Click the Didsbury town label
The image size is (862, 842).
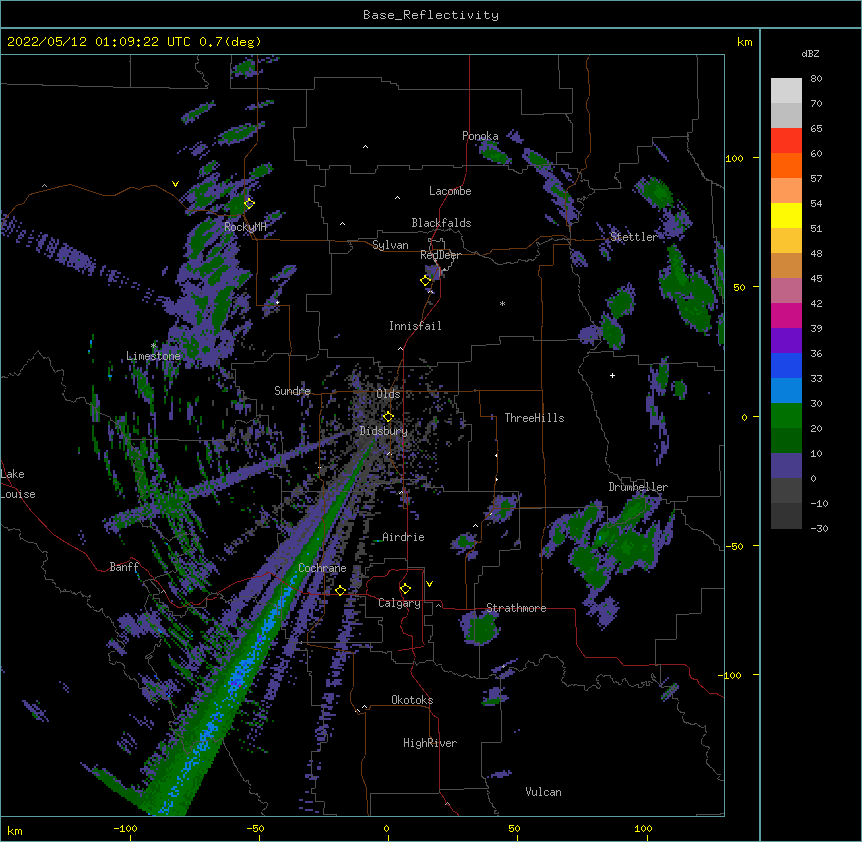pyautogui.click(x=383, y=431)
